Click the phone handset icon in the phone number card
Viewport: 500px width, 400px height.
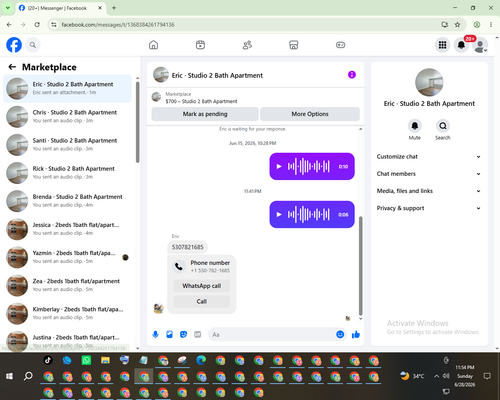[179, 267]
